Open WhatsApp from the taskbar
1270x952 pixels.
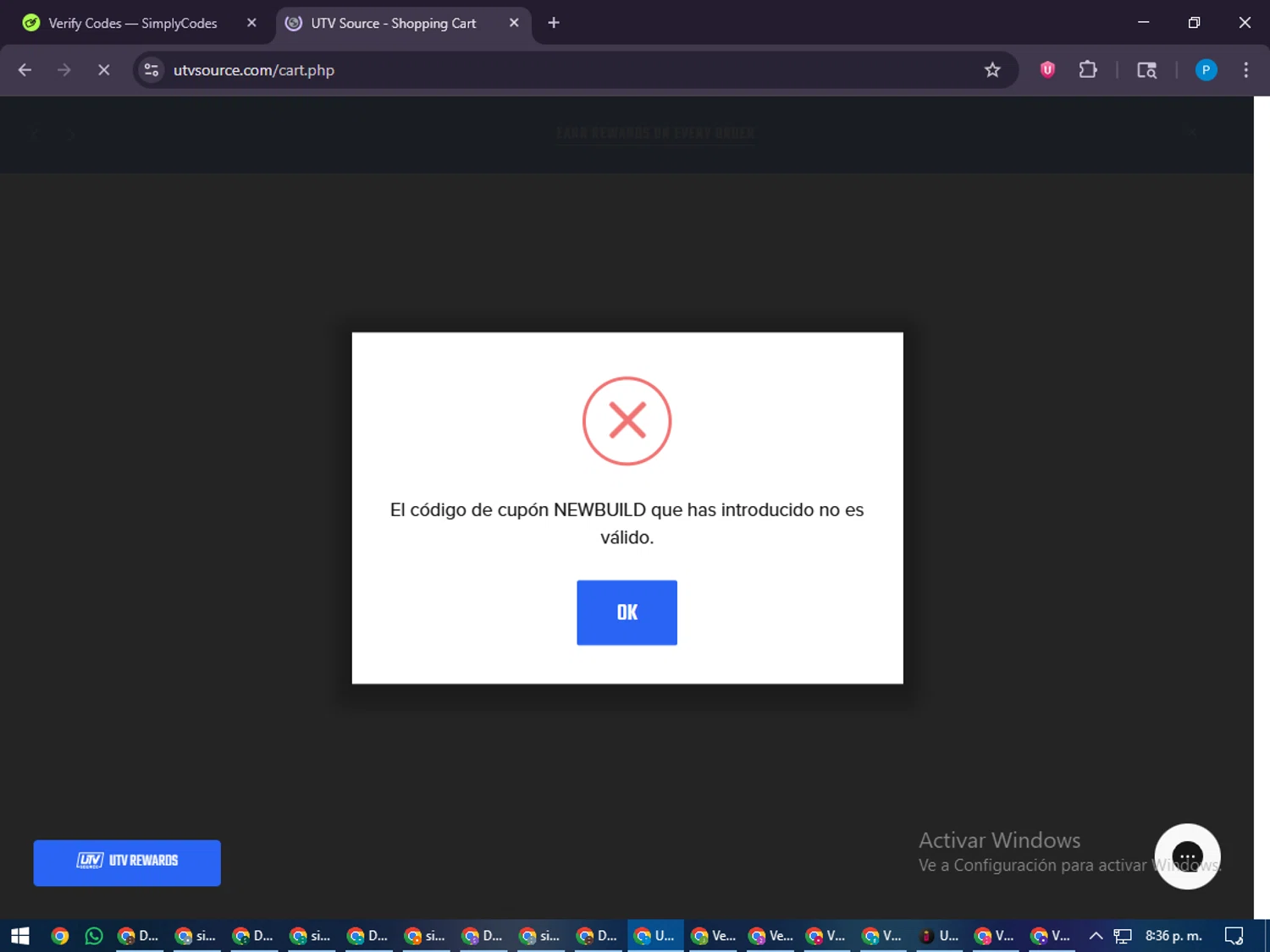94,936
